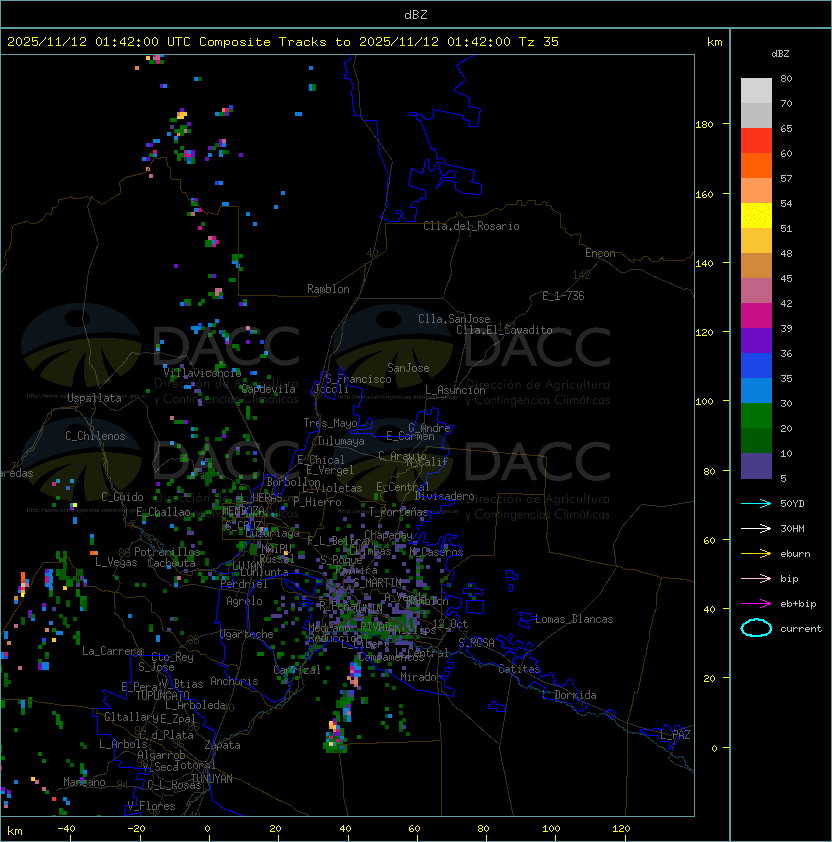Click the 'eb+bip' legend label
The height and width of the screenshot is (842, 832).
click(x=798, y=604)
